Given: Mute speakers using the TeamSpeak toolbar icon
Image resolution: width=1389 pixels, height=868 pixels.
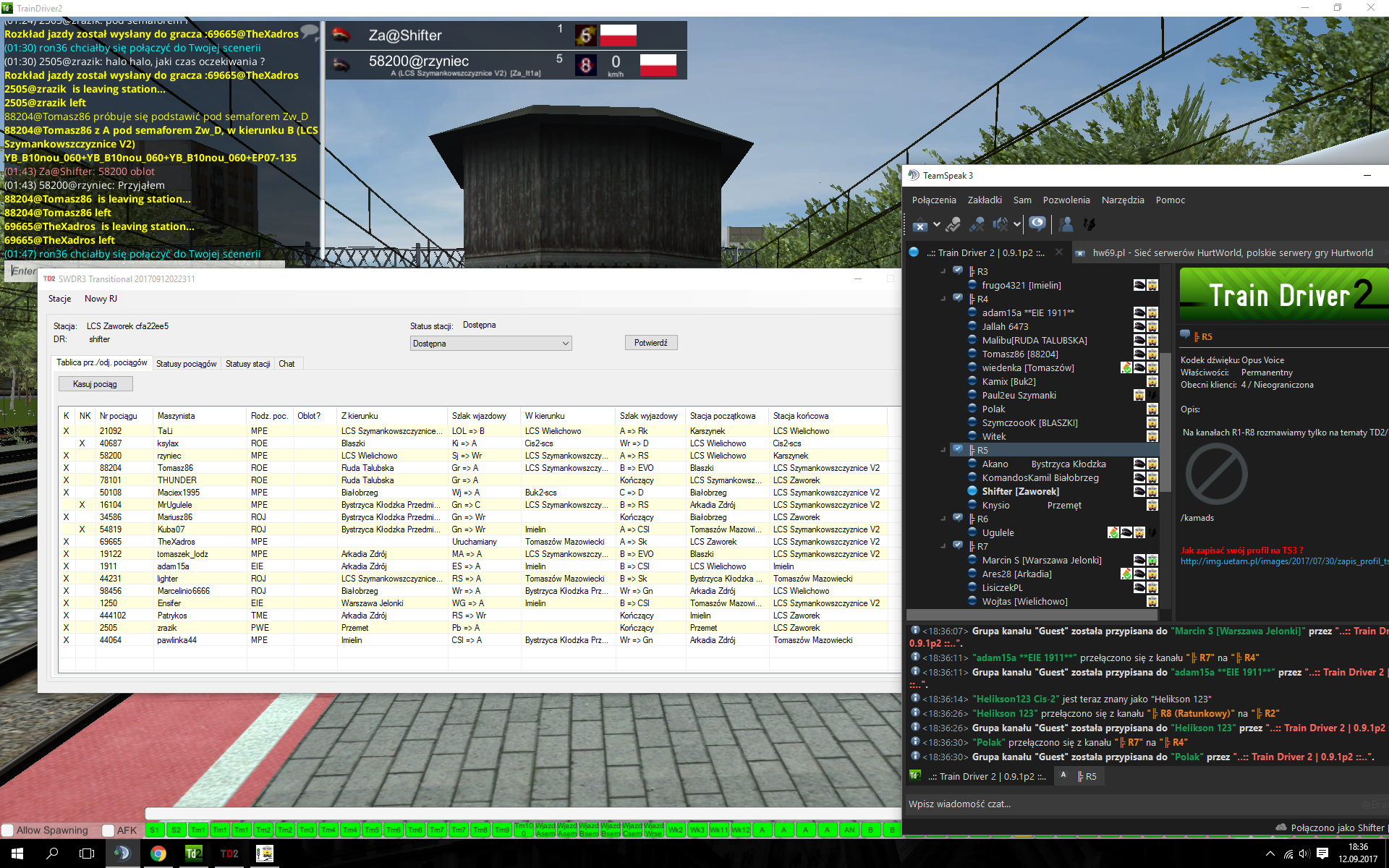Looking at the screenshot, I should click(1001, 225).
